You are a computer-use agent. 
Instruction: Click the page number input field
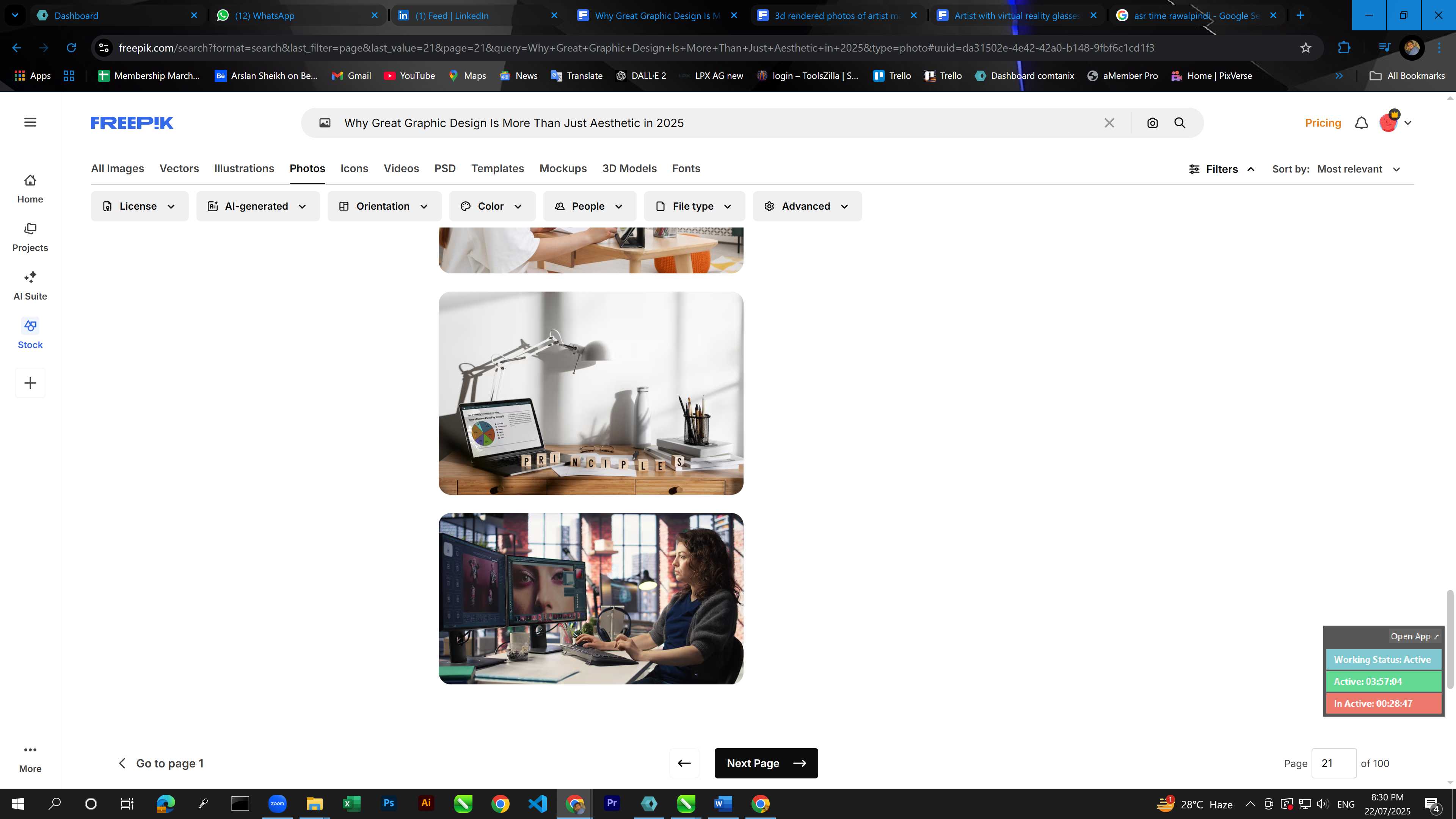(1334, 763)
